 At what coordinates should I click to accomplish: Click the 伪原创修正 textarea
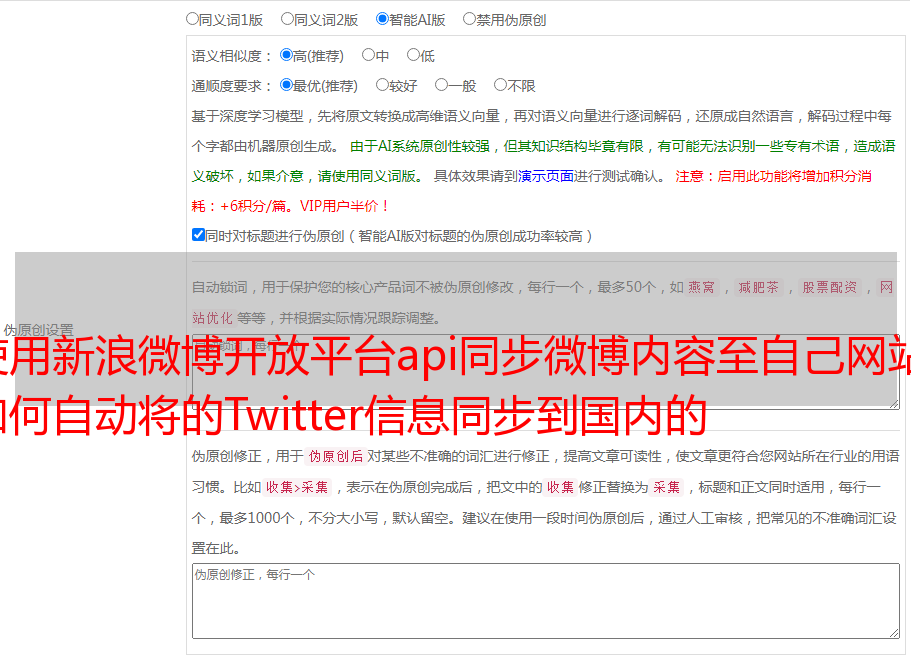click(x=546, y=601)
